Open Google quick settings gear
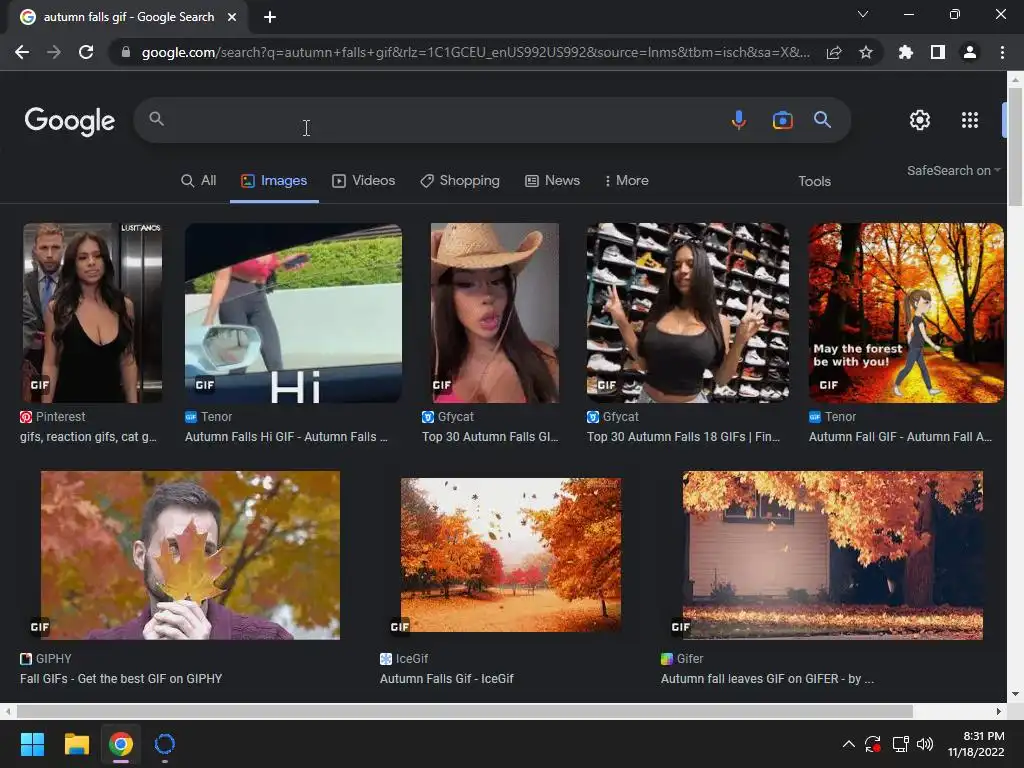Viewport: 1024px width, 768px height. click(x=920, y=120)
